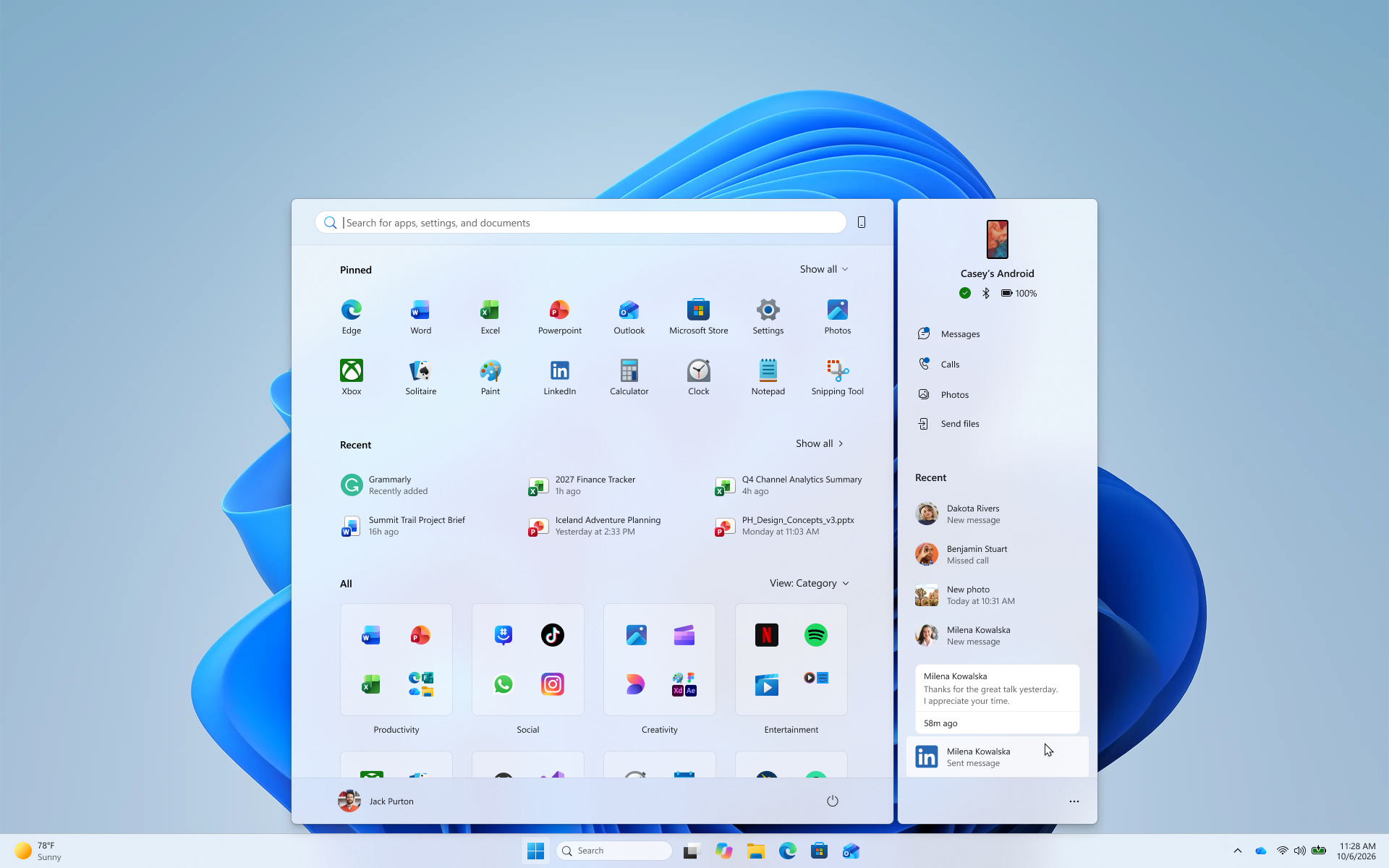Launch the pinned Photos app

(838, 317)
